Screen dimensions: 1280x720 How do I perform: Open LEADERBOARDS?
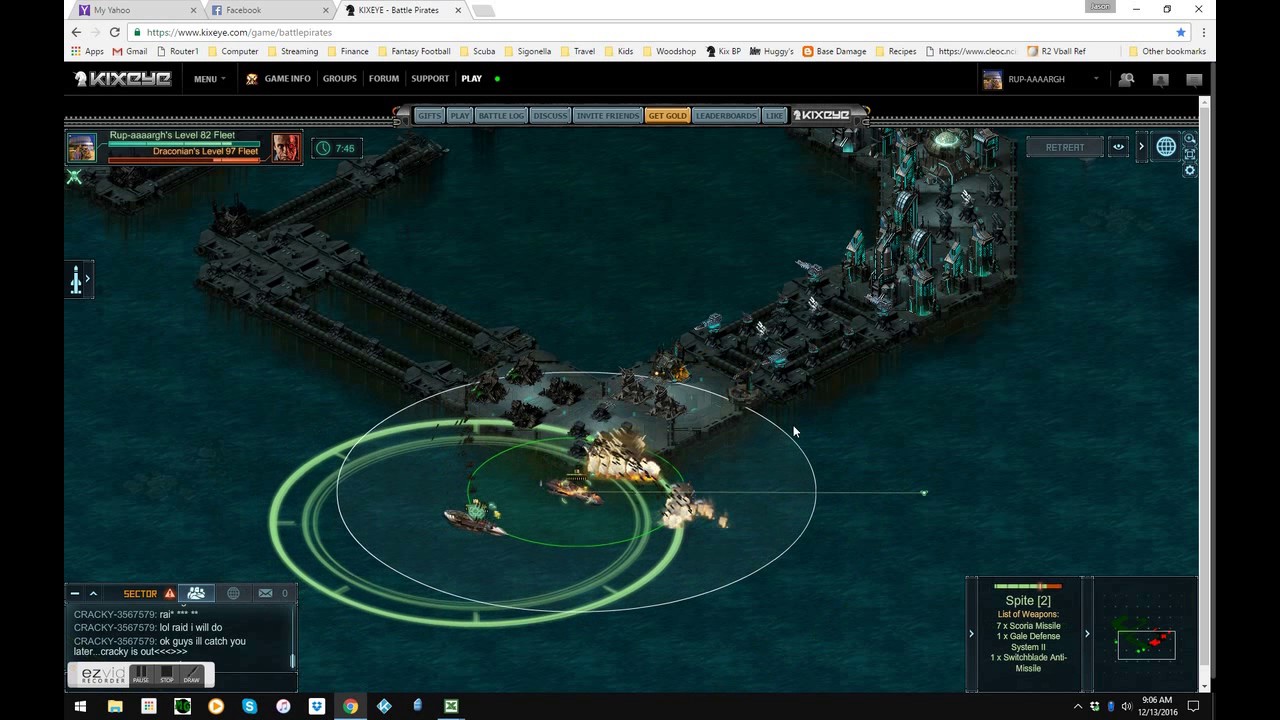tap(726, 116)
